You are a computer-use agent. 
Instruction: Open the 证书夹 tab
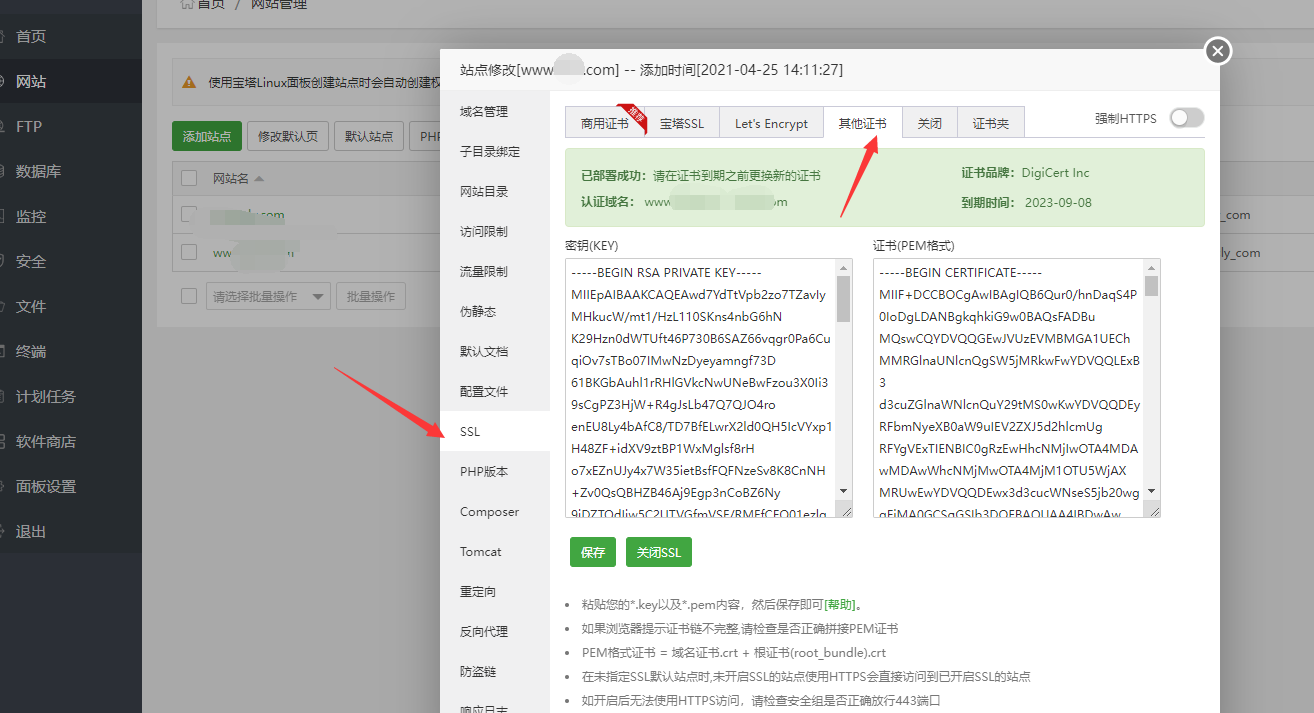(x=990, y=123)
